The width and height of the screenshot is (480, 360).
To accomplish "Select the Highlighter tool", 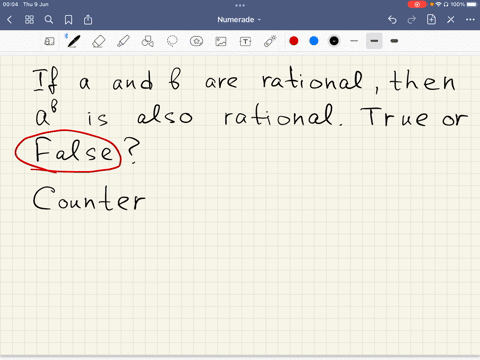I will (x=123, y=41).
